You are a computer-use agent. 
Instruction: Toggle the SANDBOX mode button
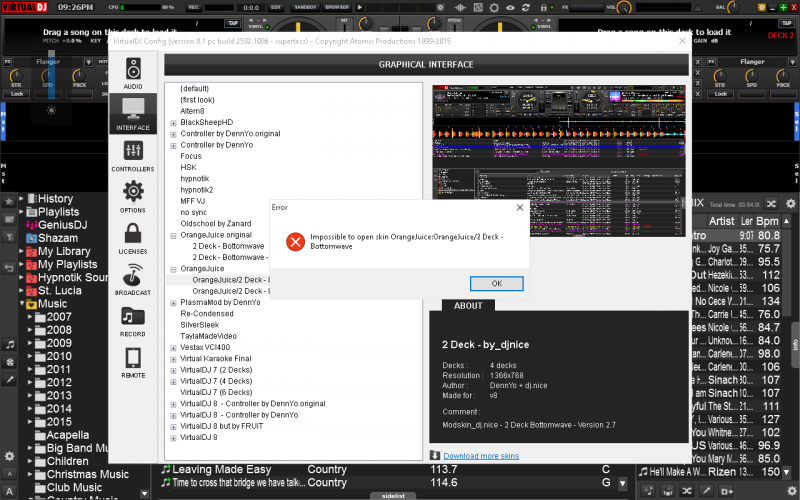click(305, 7)
